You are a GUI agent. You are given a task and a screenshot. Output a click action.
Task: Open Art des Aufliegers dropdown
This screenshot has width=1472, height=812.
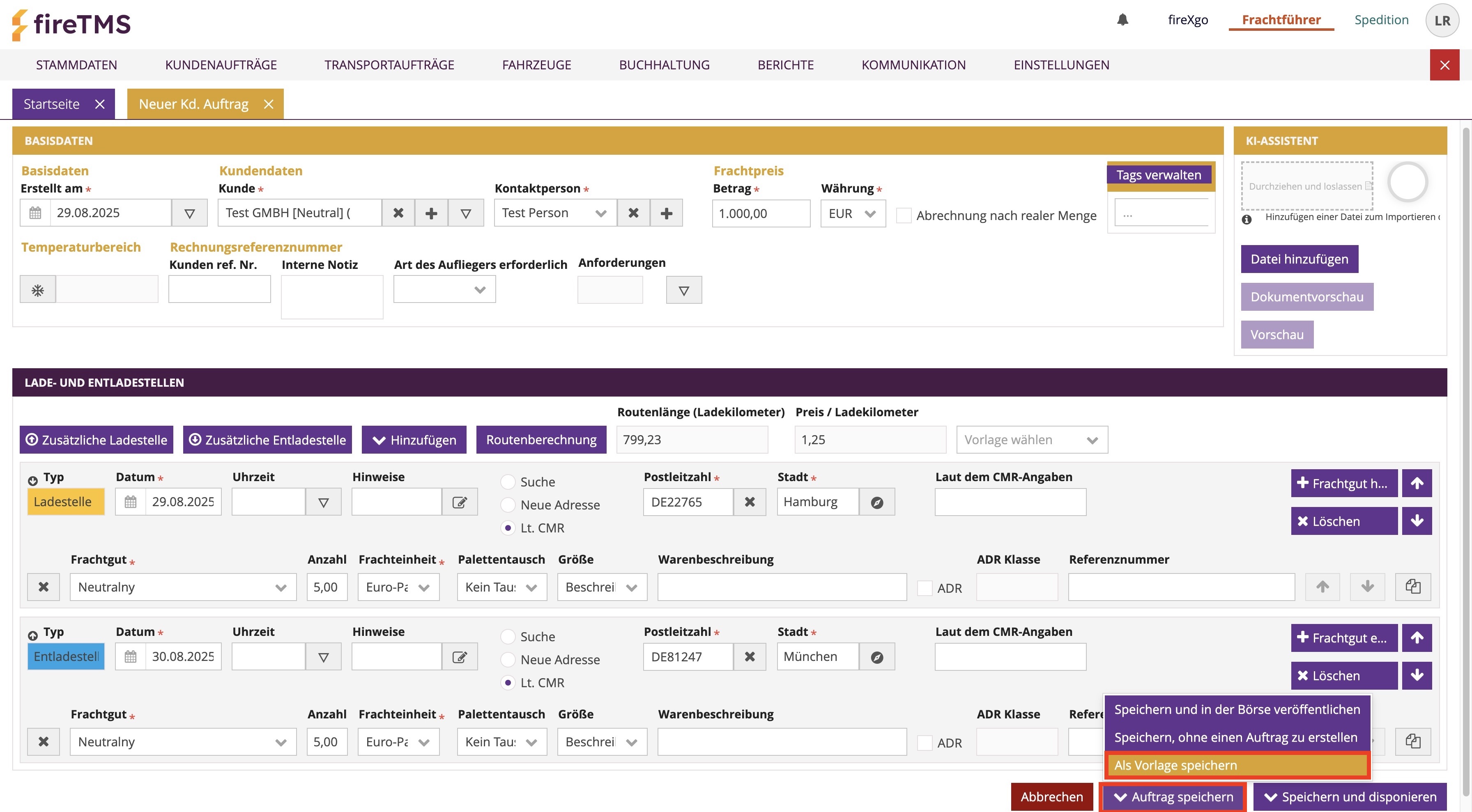[444, 289]
